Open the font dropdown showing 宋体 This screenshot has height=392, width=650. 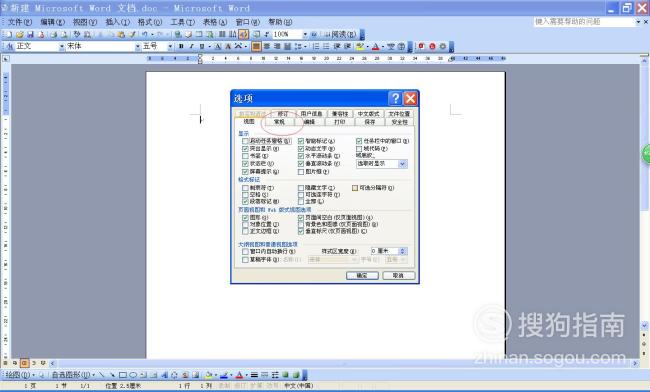[x=138, y=46]
